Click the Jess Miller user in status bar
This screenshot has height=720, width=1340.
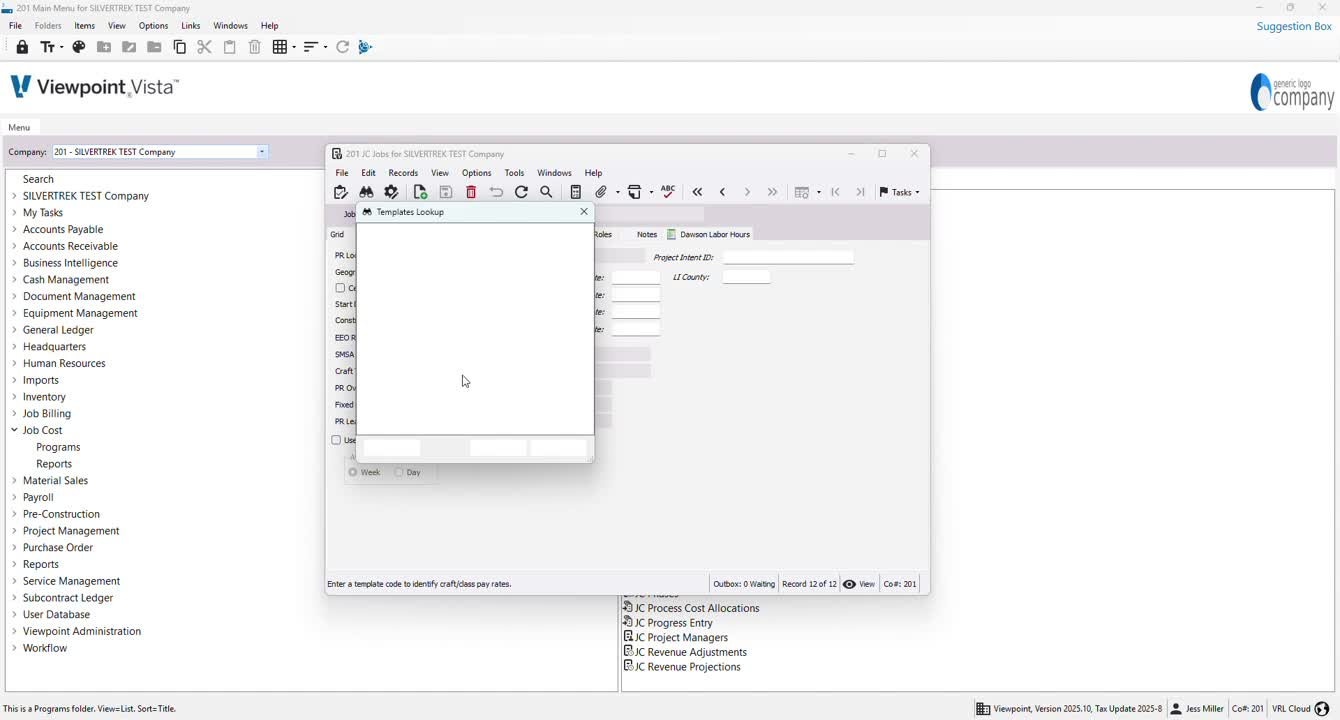[x=1197, y=709]
